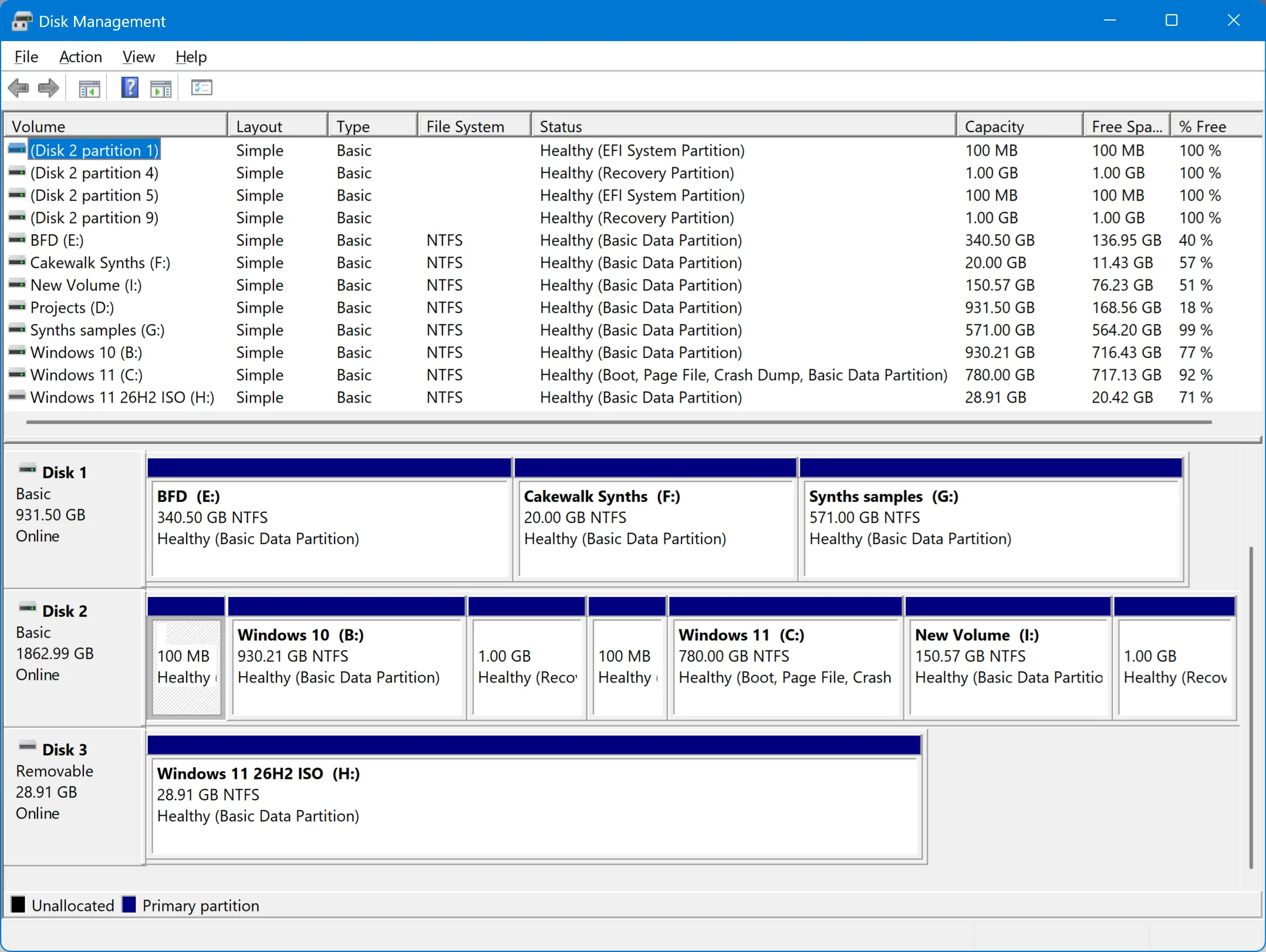Select Windows 11 (C:) partition block
Screen dimensions: 1266x952
[x=785, y=658]
